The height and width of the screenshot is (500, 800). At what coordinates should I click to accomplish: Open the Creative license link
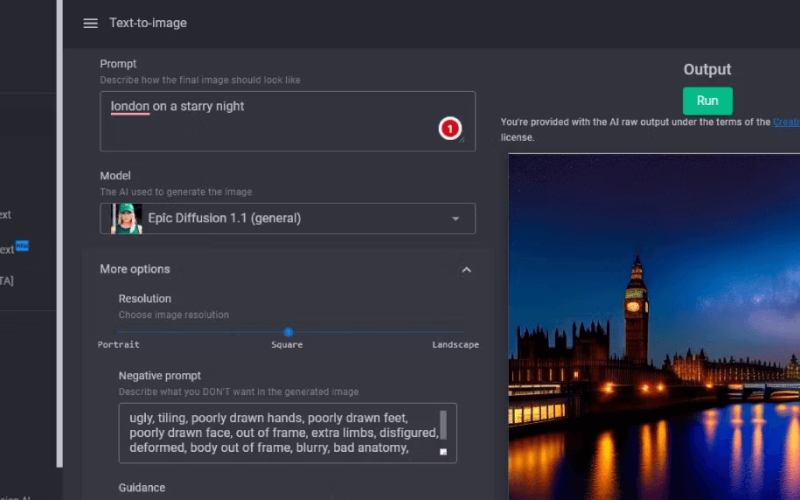tap(786, 122)
